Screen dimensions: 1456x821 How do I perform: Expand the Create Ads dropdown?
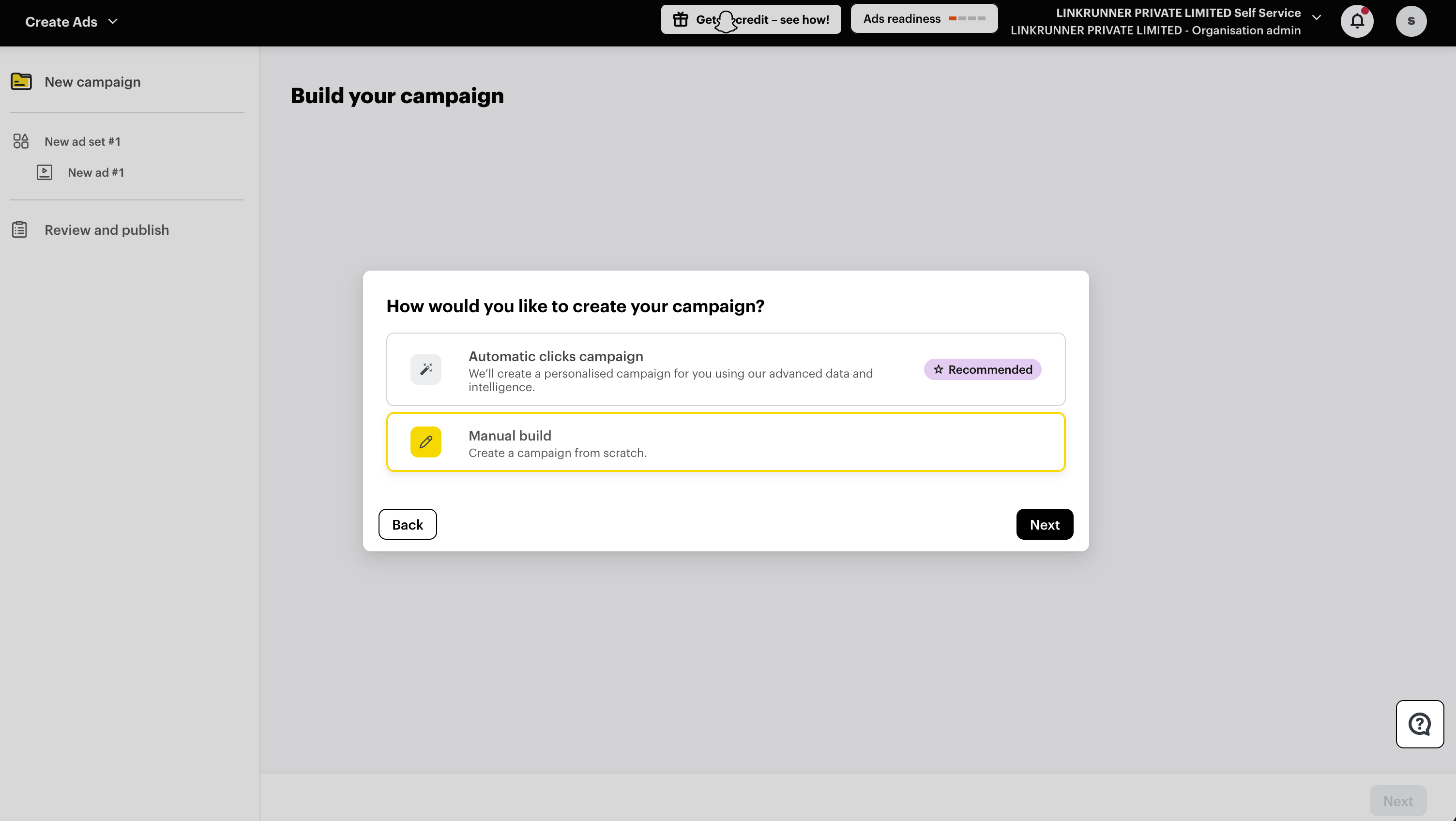(72, 21)
